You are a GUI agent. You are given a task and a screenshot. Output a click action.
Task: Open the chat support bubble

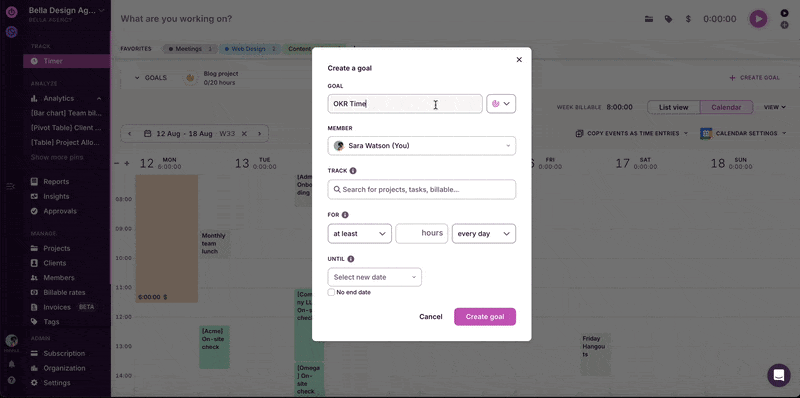[x=779, y=375]
